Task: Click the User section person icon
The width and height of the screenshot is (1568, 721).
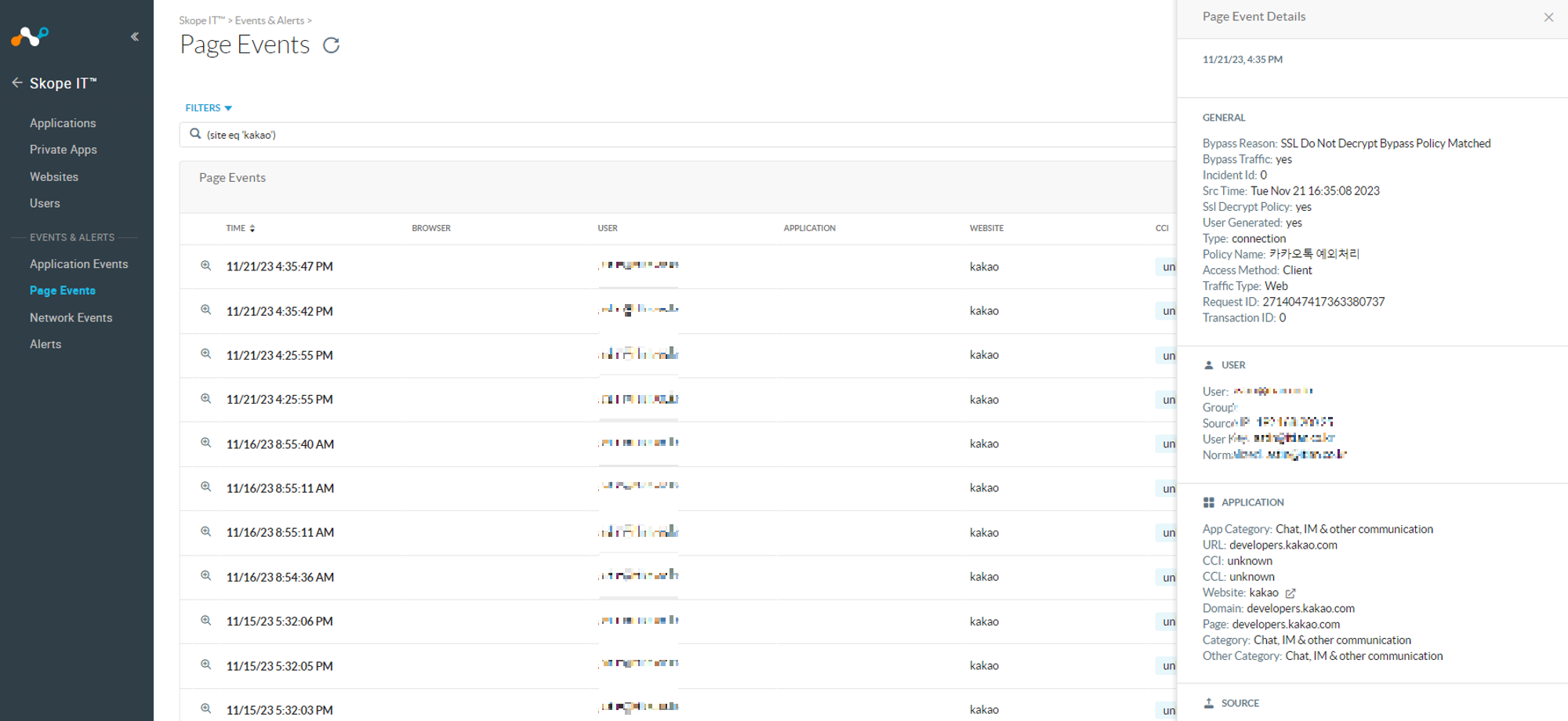Action: [x=1209, y=365]
